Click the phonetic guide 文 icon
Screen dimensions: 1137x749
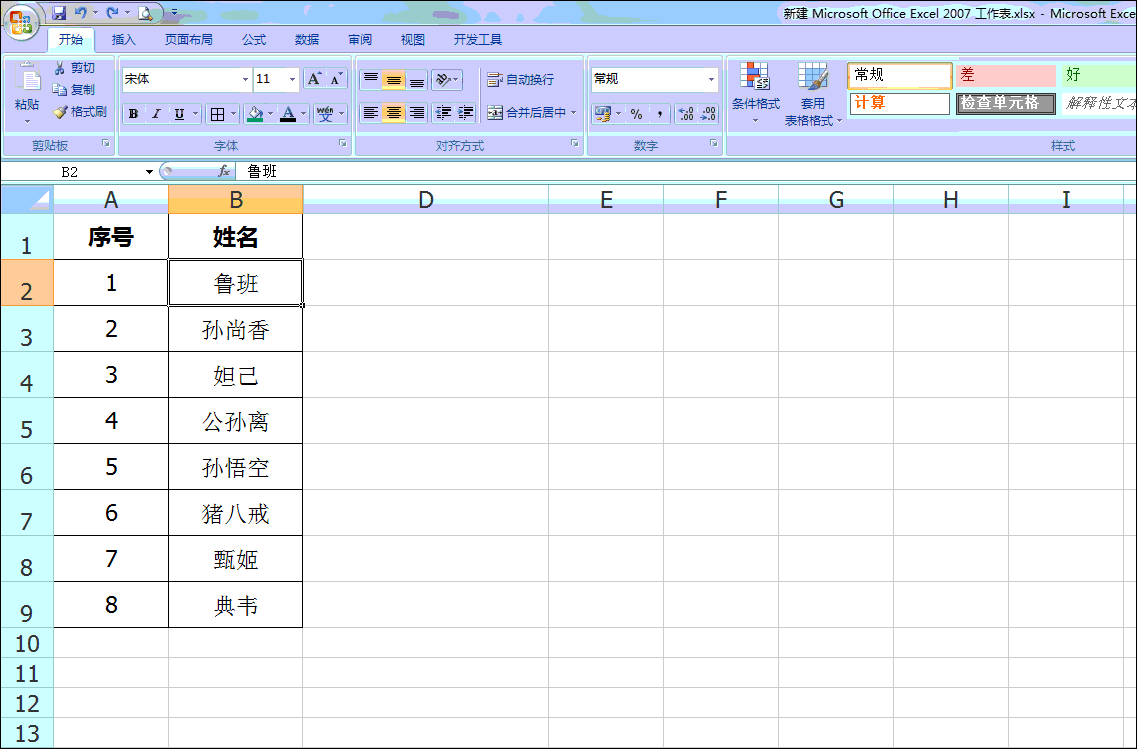326,114
